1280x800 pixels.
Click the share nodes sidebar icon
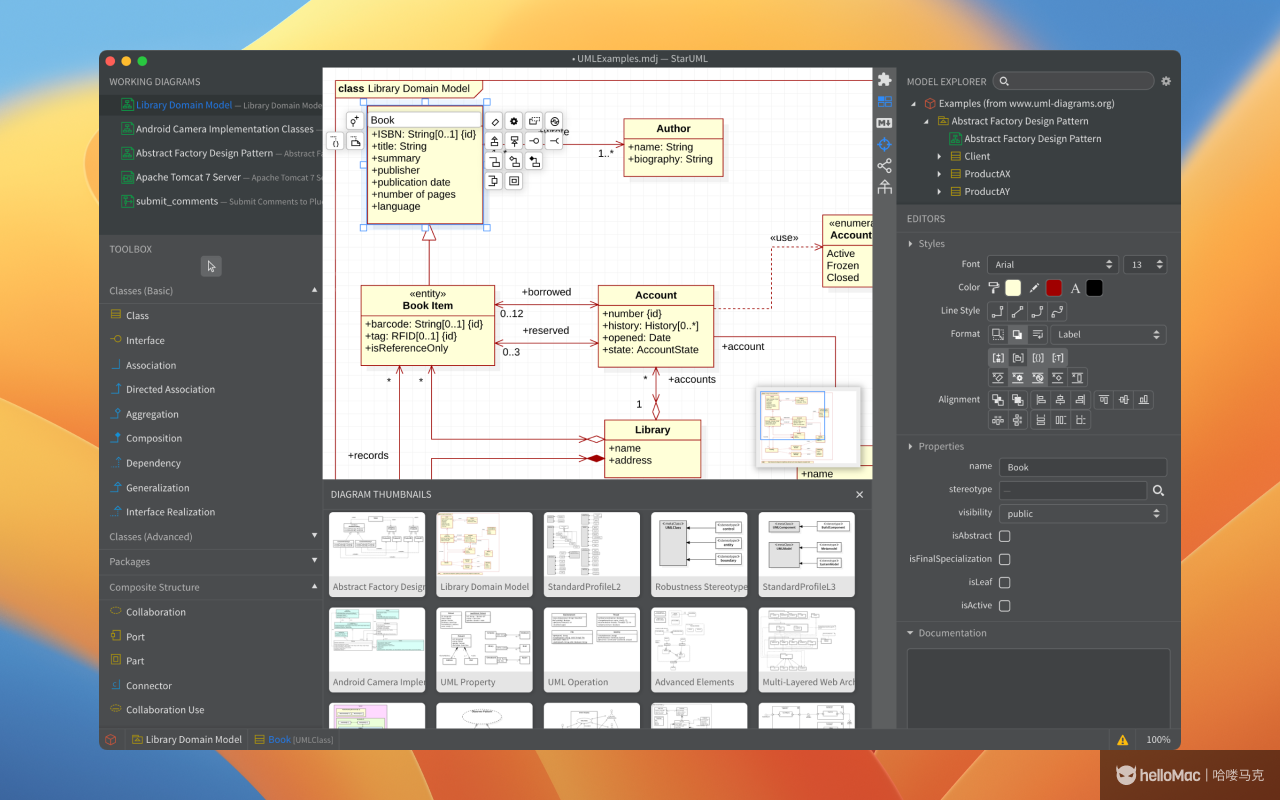pos(884,165)
